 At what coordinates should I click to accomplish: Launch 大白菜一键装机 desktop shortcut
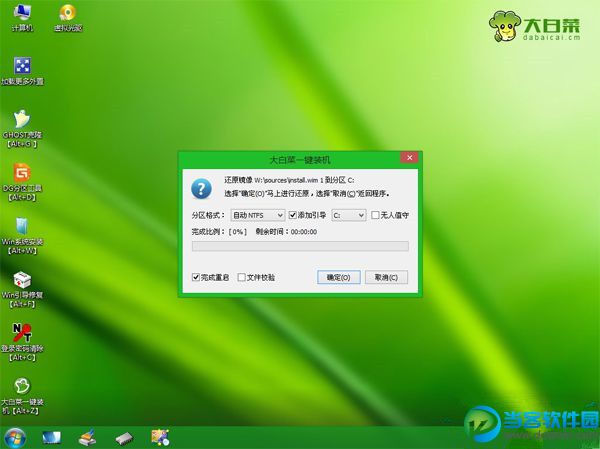click(x=22, y=396)
